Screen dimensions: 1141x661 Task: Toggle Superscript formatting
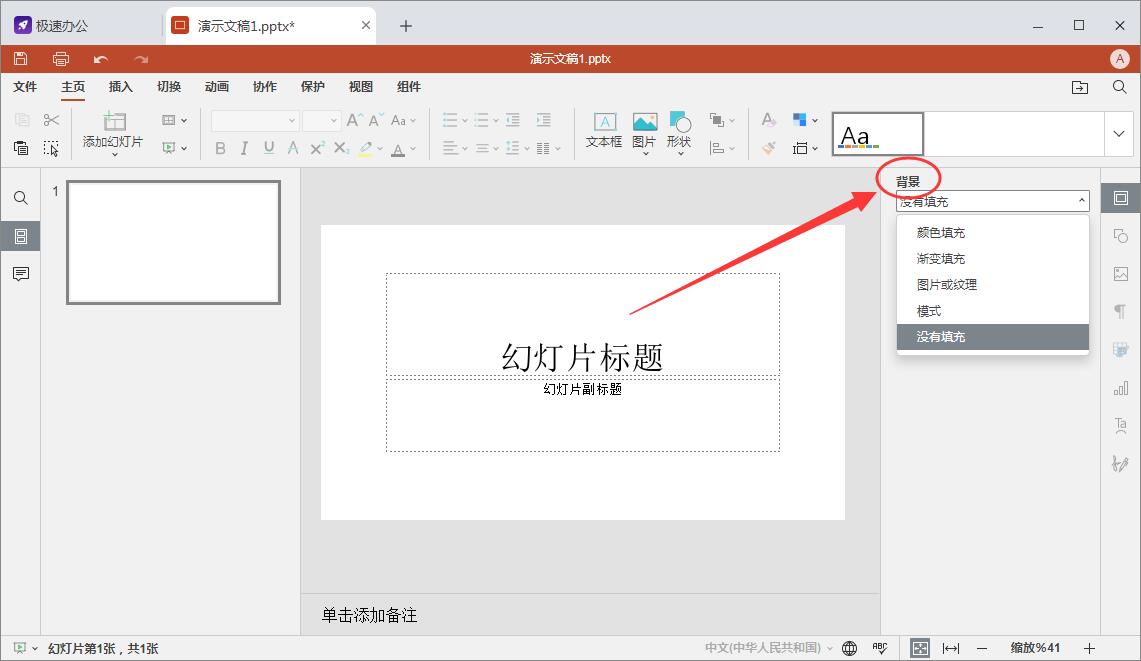[x=317, y=149]
